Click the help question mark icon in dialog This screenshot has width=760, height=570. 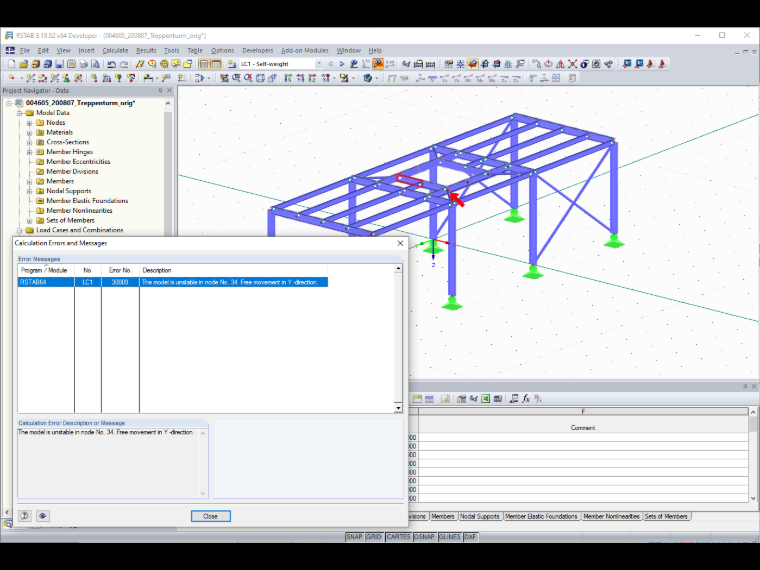[x=25, y=516]
